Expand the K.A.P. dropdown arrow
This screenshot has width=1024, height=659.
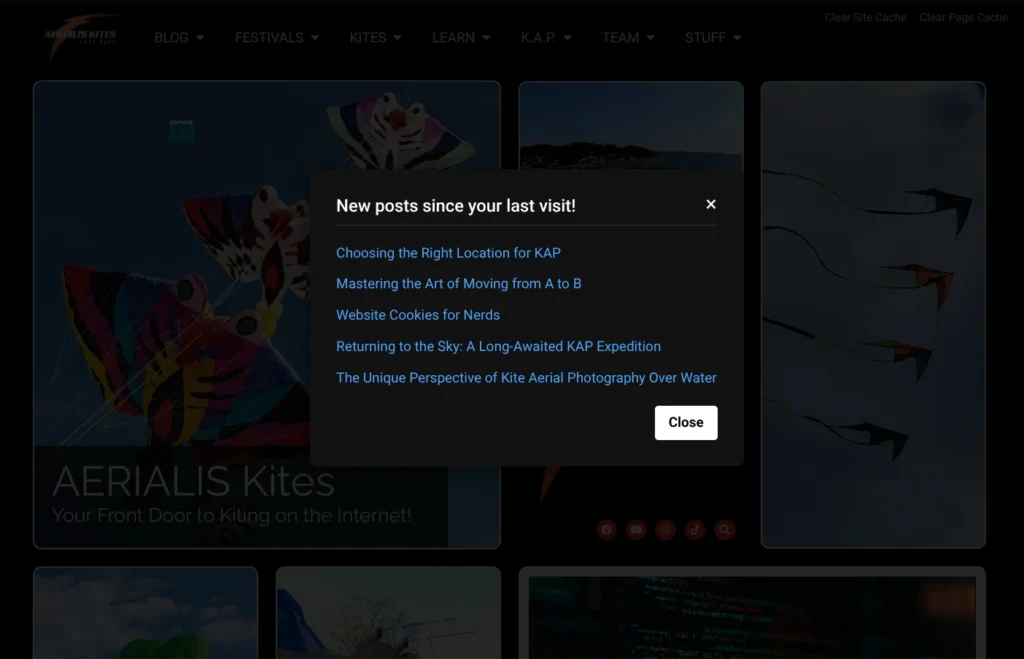tap(568, 38)
